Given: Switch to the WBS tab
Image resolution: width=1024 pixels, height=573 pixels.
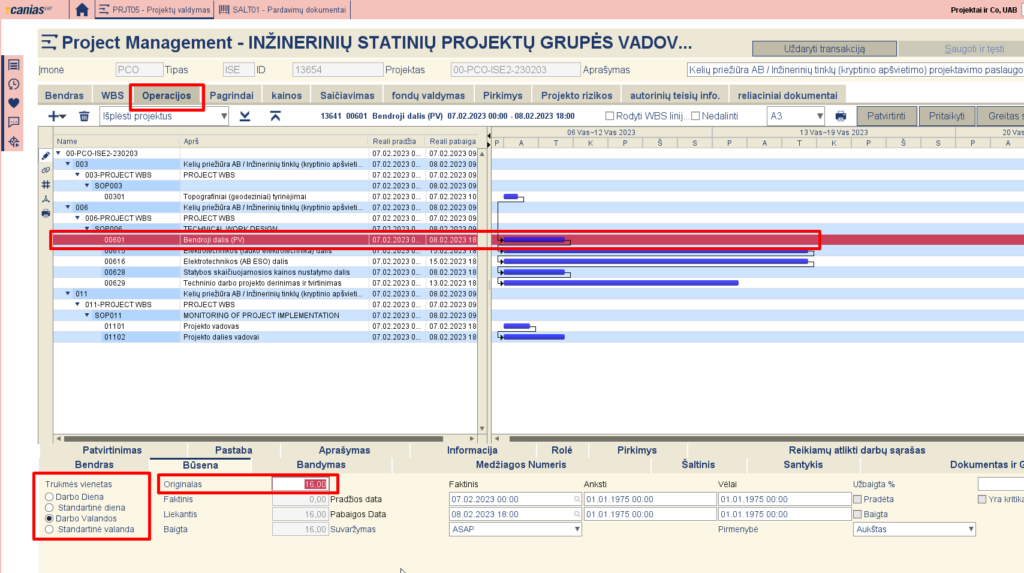Looking at the screenshot, I should [x=112, y=95].
